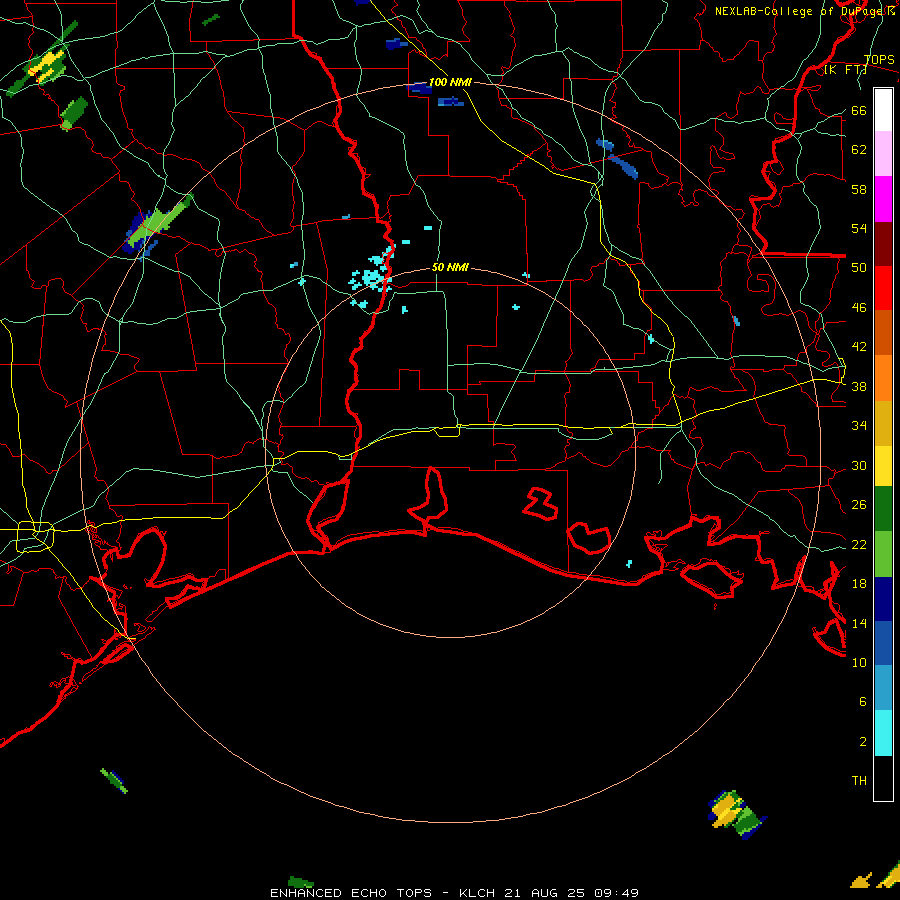Click the (K FT) units label
This screenshot has height=900, width=900.
pos(845,69)
